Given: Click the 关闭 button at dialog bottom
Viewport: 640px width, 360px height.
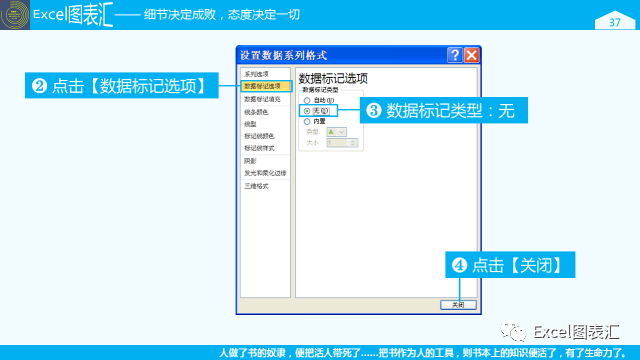Looking at the screenshot, I should point(458,305).
